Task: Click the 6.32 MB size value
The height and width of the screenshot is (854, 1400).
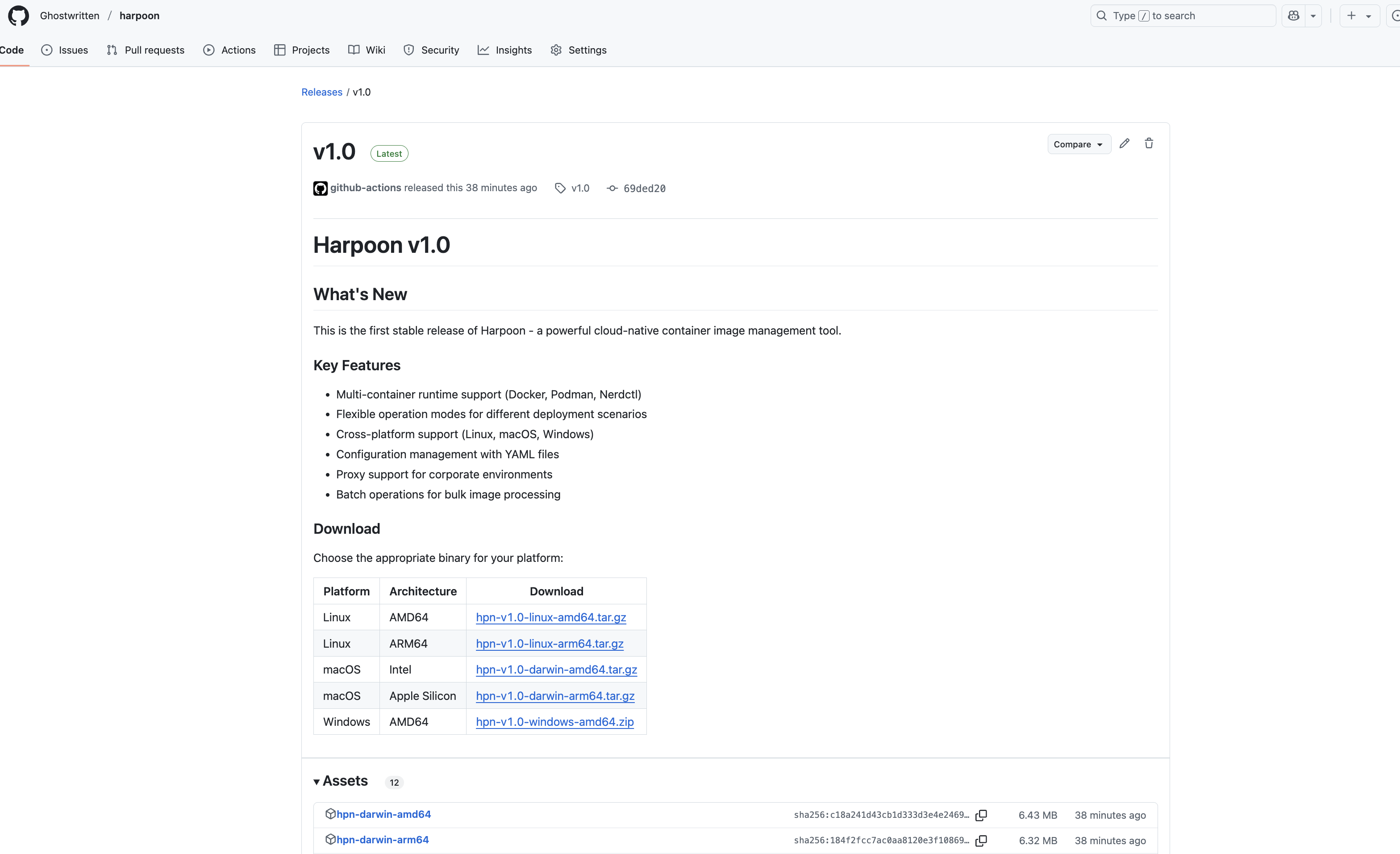Action: [x=1037, y=840]
